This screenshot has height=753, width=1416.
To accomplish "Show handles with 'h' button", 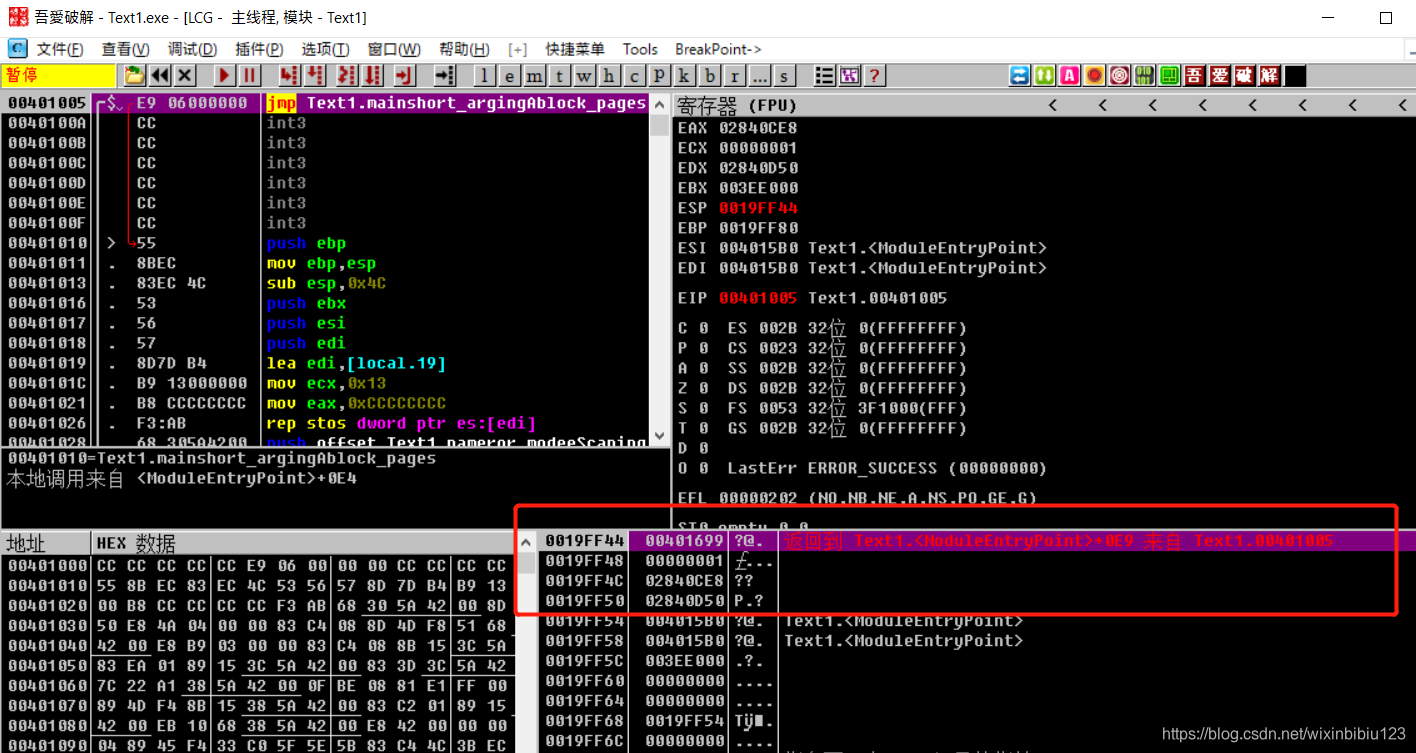I will click(610, 76).
